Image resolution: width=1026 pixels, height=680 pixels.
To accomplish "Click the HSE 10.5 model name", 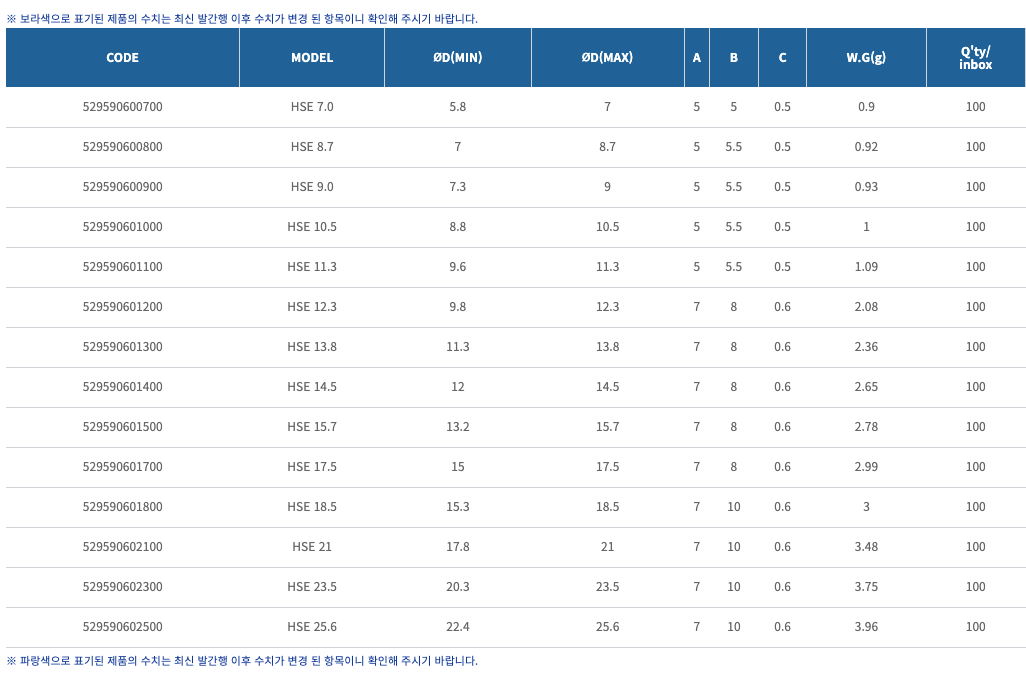I will [312, 227].
